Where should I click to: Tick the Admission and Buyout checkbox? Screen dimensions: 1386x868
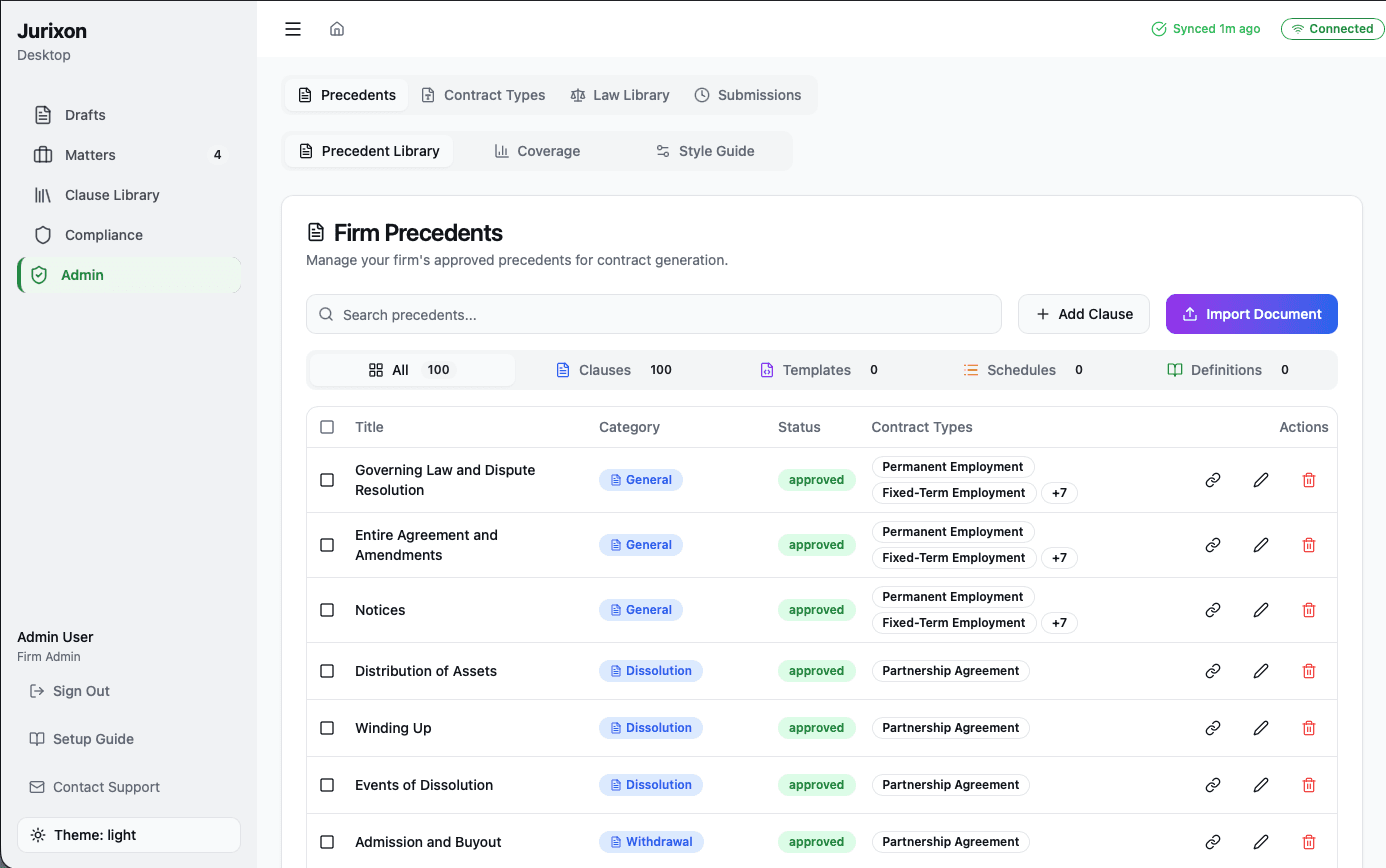(x=327, y=842)
